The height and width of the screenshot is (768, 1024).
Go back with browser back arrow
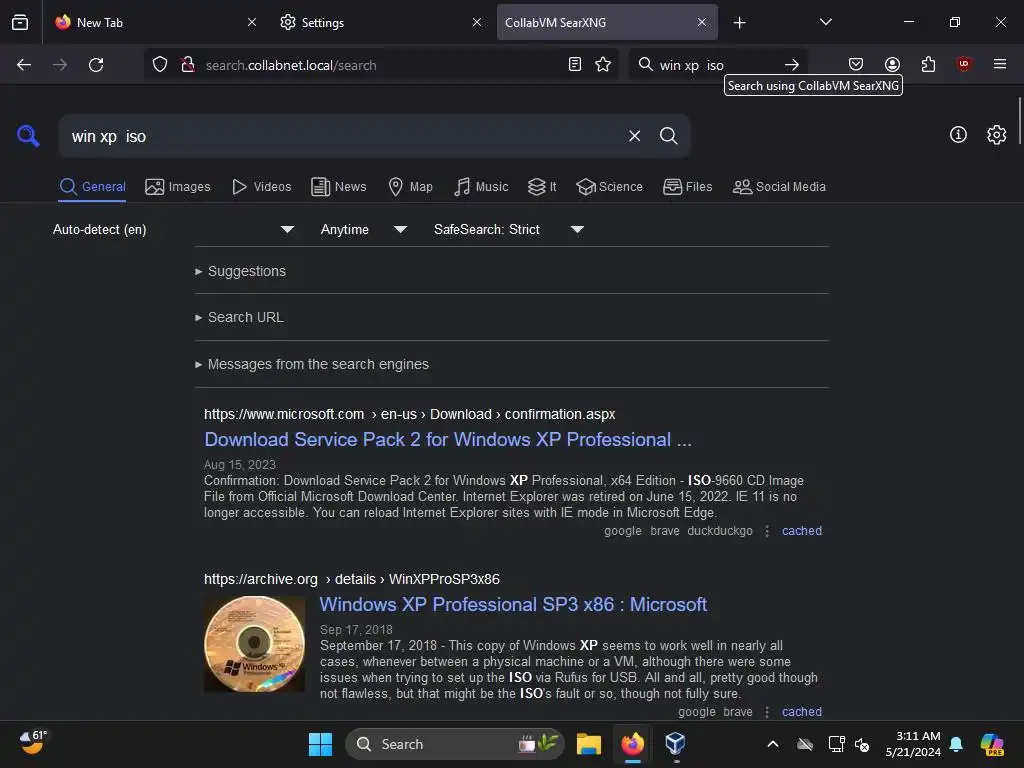point(24,65)
